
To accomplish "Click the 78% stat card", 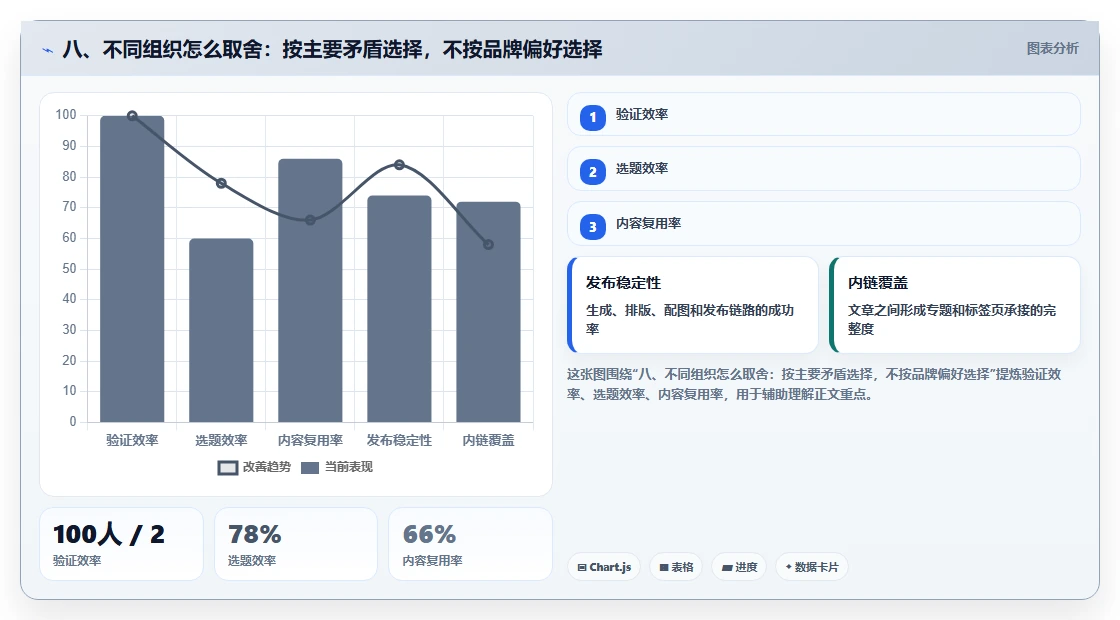I will (x=296, y=544).
